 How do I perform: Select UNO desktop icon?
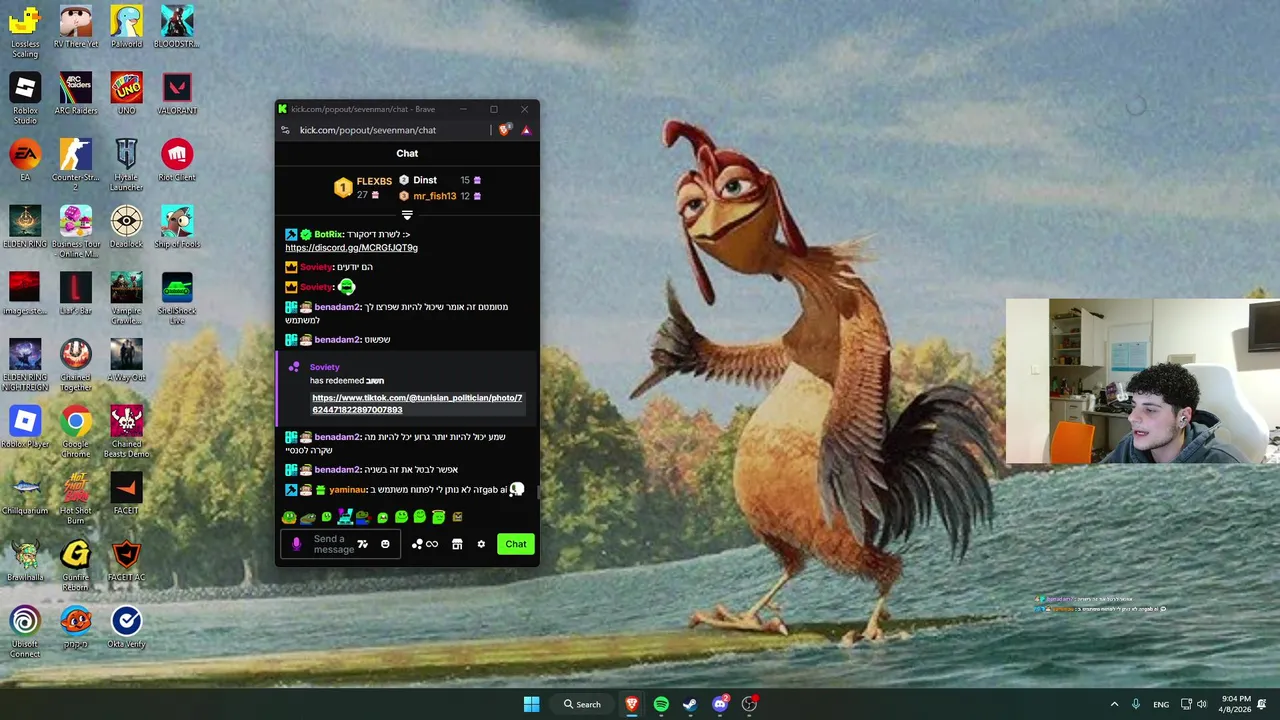pos(126,94)
